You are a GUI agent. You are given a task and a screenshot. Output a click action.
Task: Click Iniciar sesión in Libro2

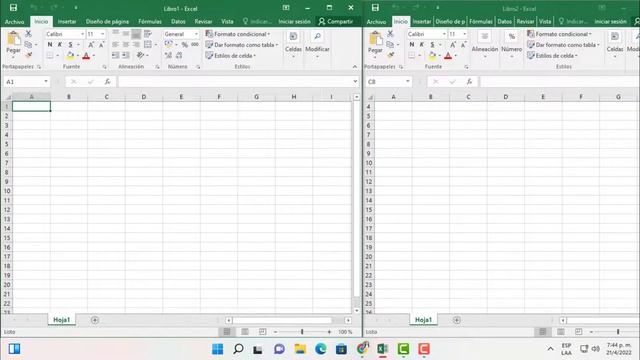[610, 21]
